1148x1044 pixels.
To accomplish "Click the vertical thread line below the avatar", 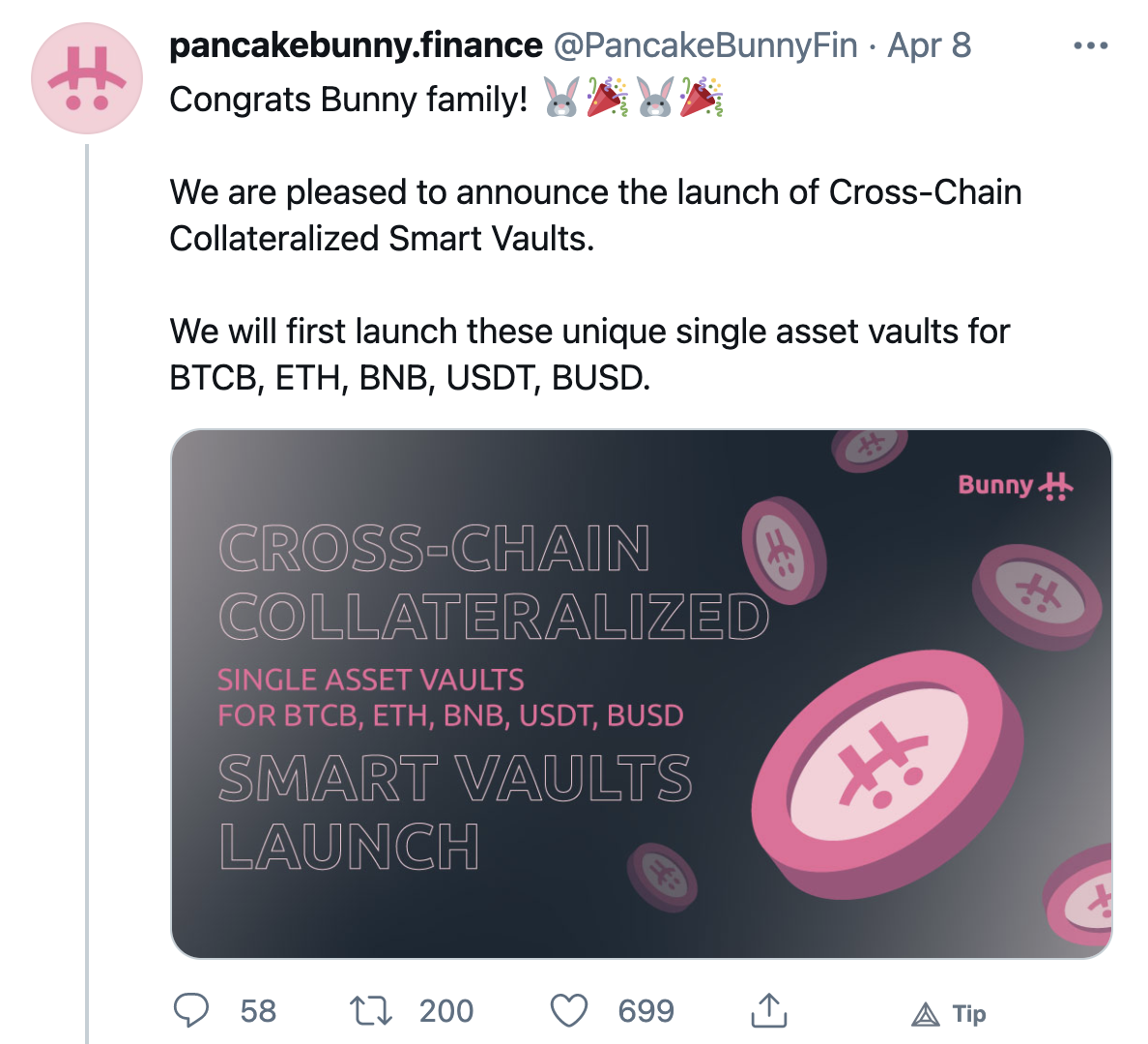I will point(87,580).
